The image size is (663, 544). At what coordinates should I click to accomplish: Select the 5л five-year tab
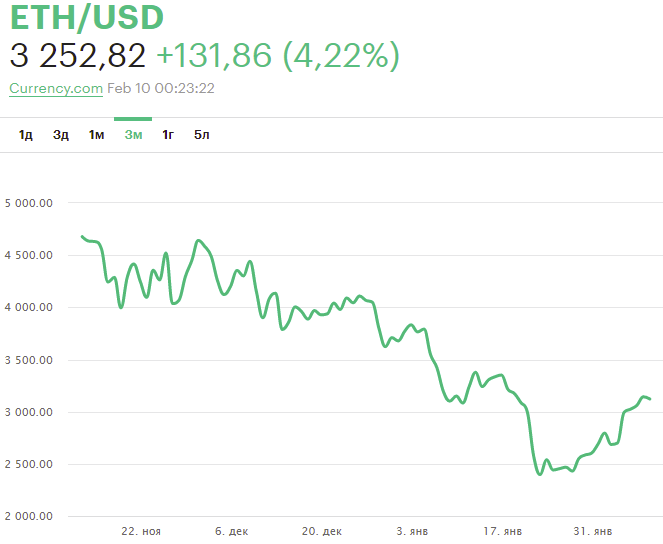[202, 135]
